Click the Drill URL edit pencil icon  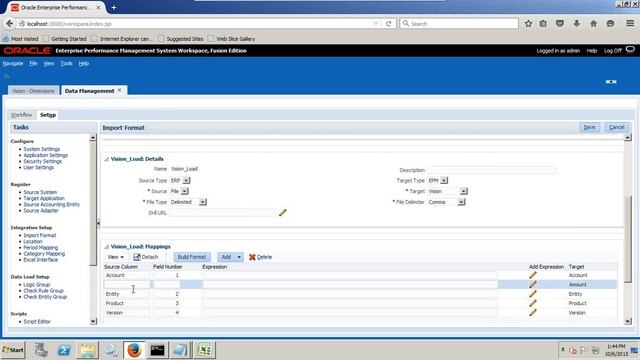[282, 213]
